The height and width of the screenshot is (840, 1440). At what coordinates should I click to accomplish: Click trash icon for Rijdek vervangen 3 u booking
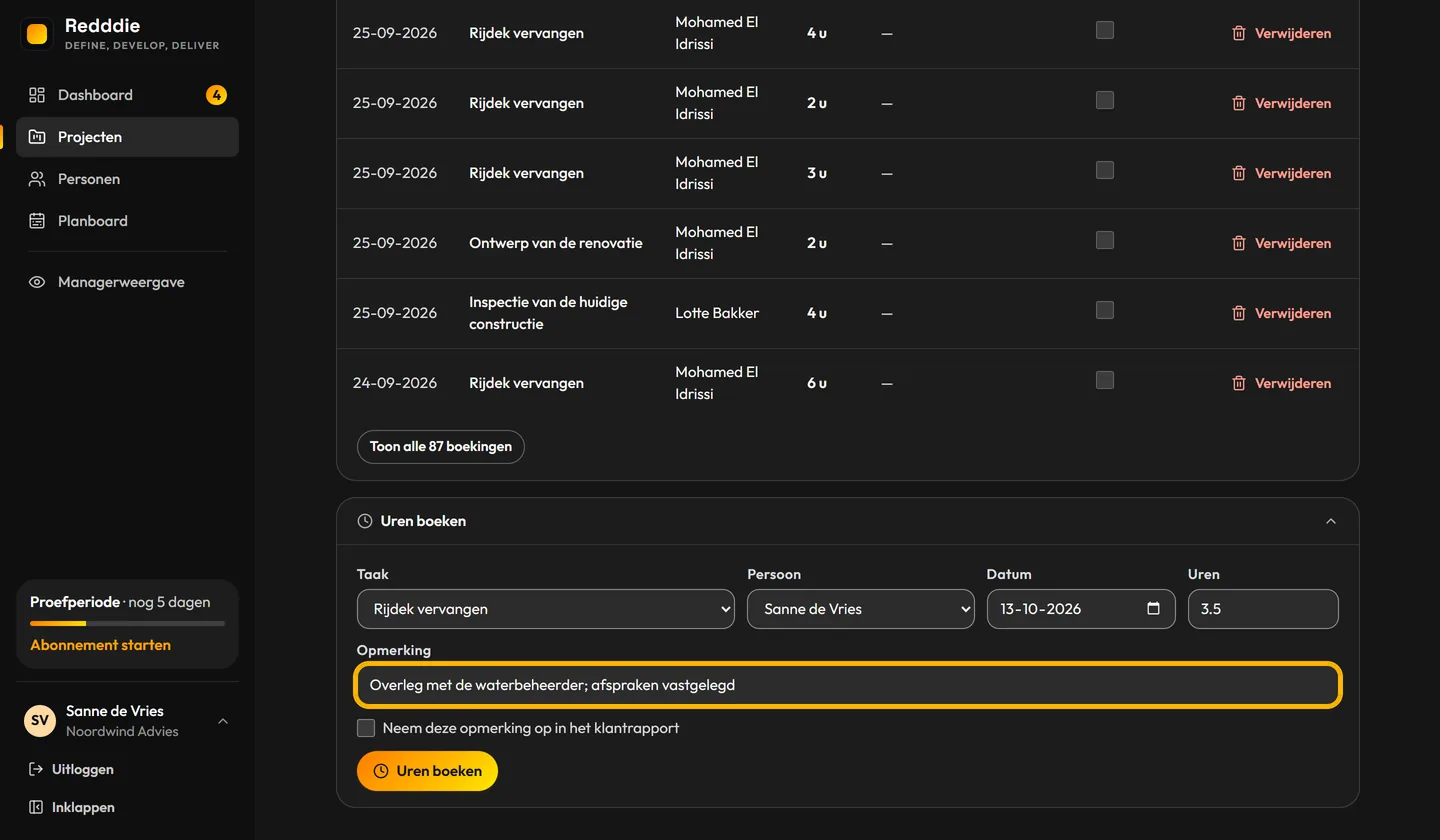(1239, 173)
